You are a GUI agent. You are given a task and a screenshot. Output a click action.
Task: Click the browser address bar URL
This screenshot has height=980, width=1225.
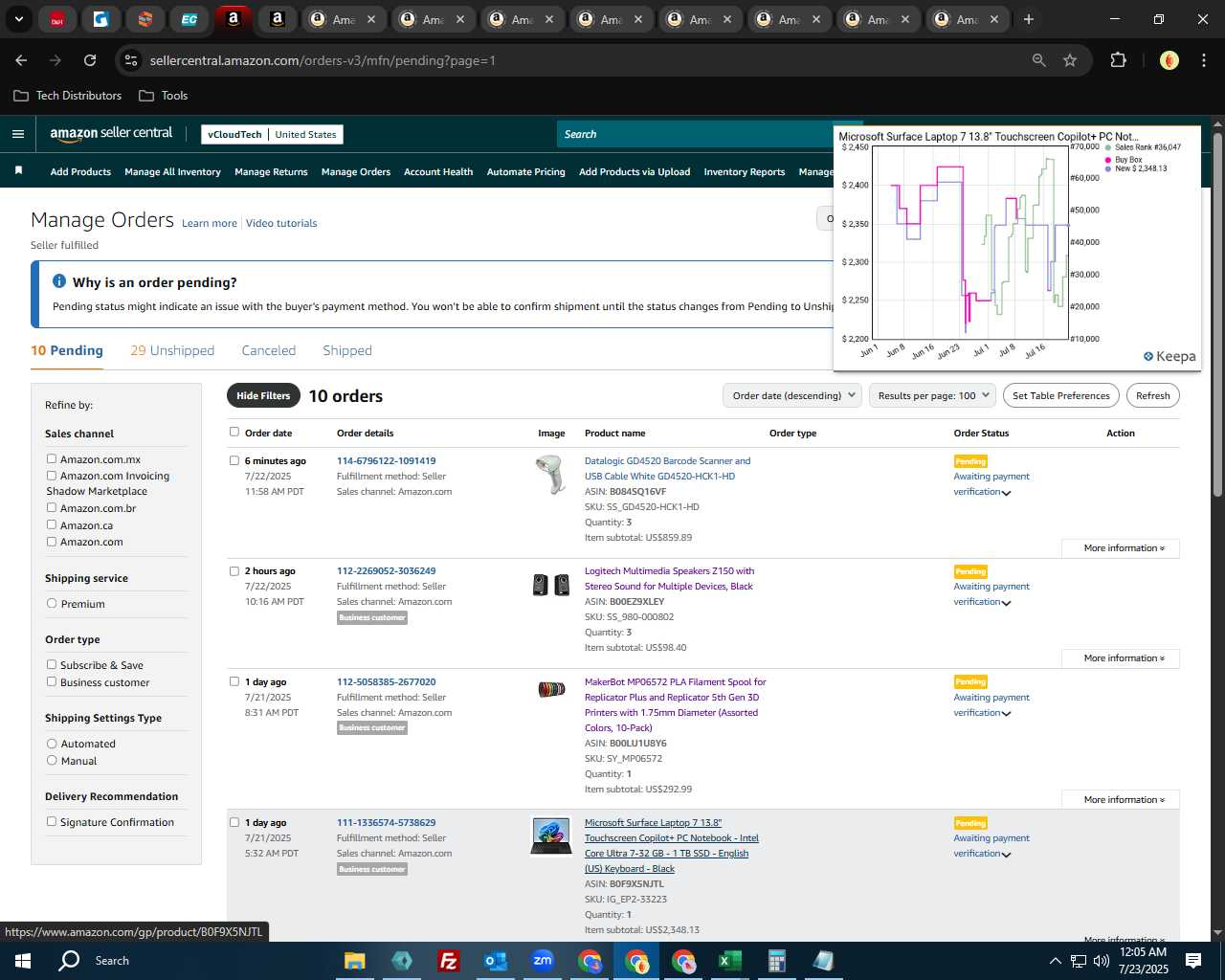(x=323, y=60)
